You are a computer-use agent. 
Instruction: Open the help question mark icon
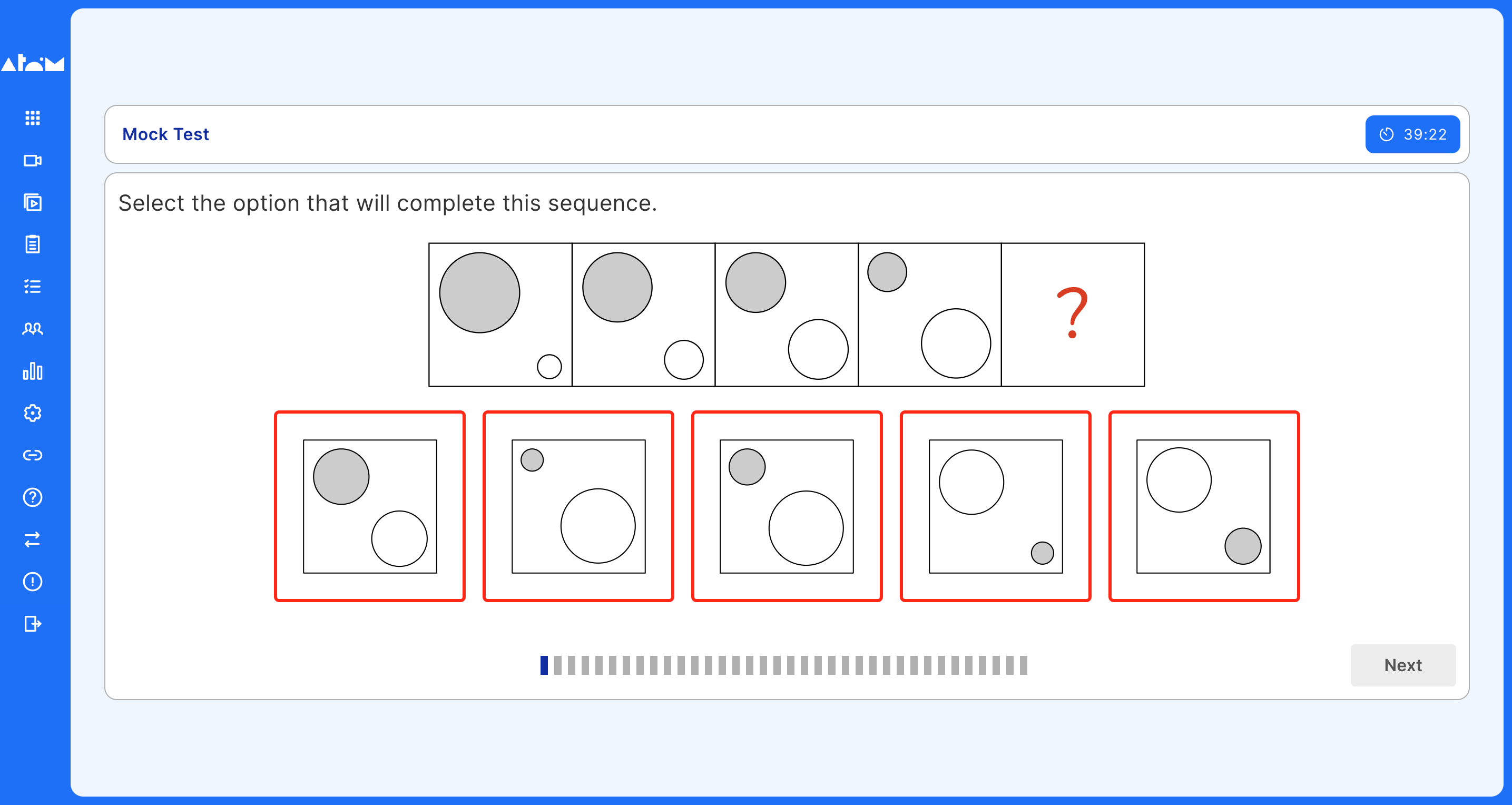point(32,497)
